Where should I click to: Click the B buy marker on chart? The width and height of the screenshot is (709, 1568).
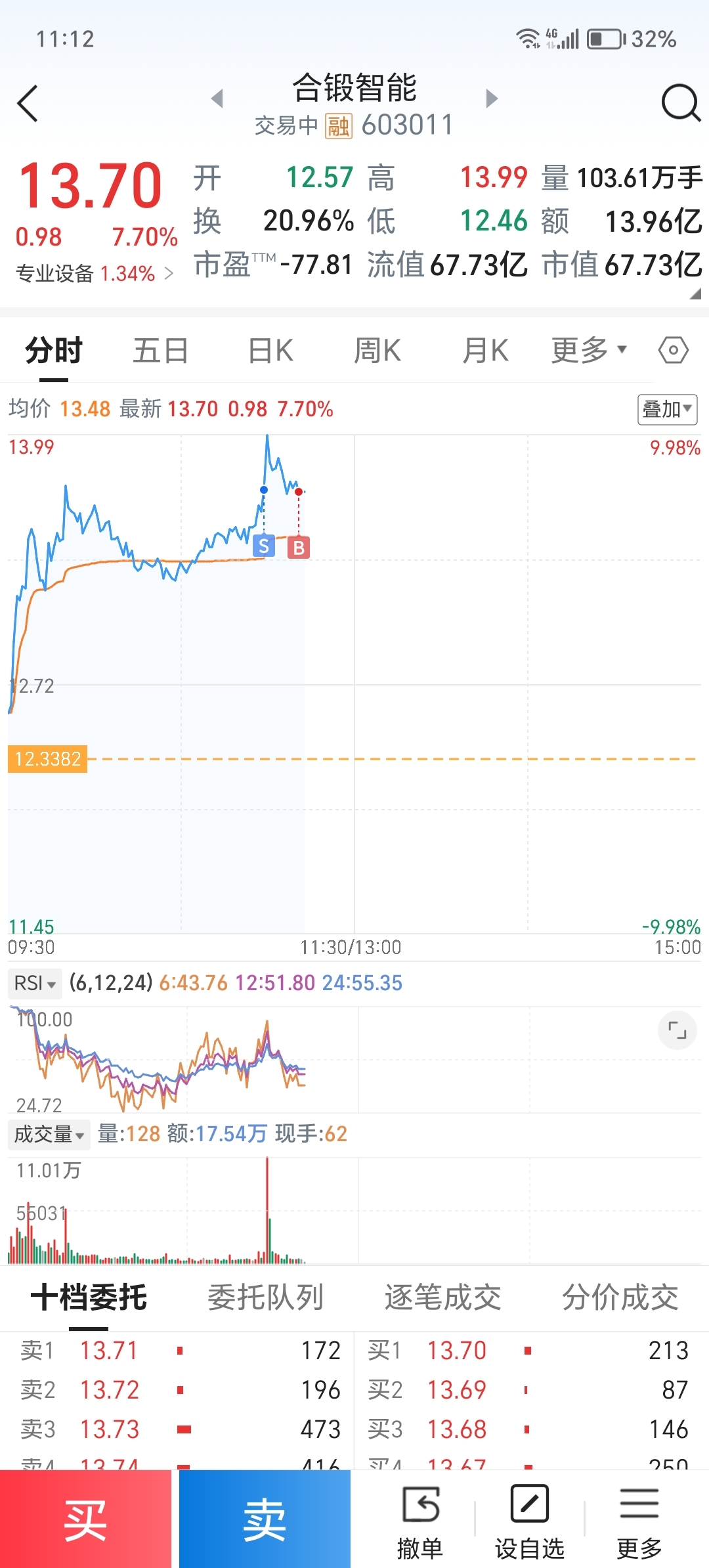point(299,547)
